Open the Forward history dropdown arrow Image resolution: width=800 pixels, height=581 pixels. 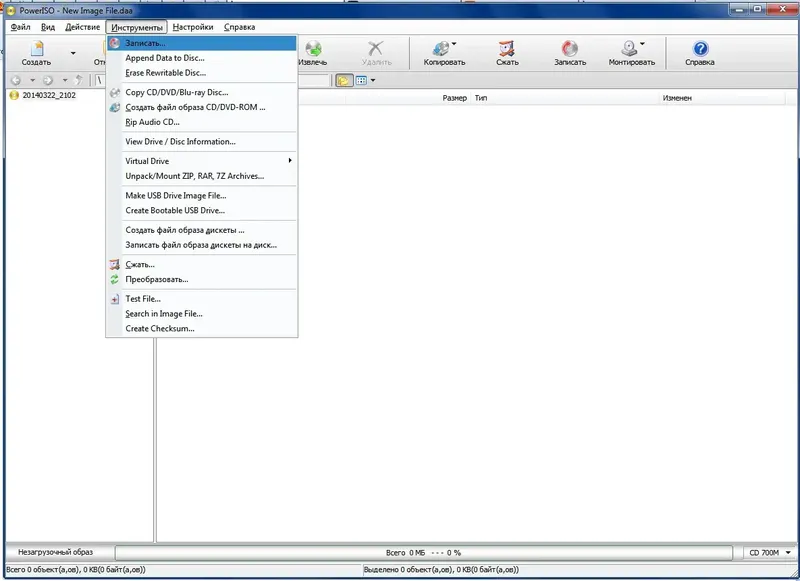click(x=65, y=80)
